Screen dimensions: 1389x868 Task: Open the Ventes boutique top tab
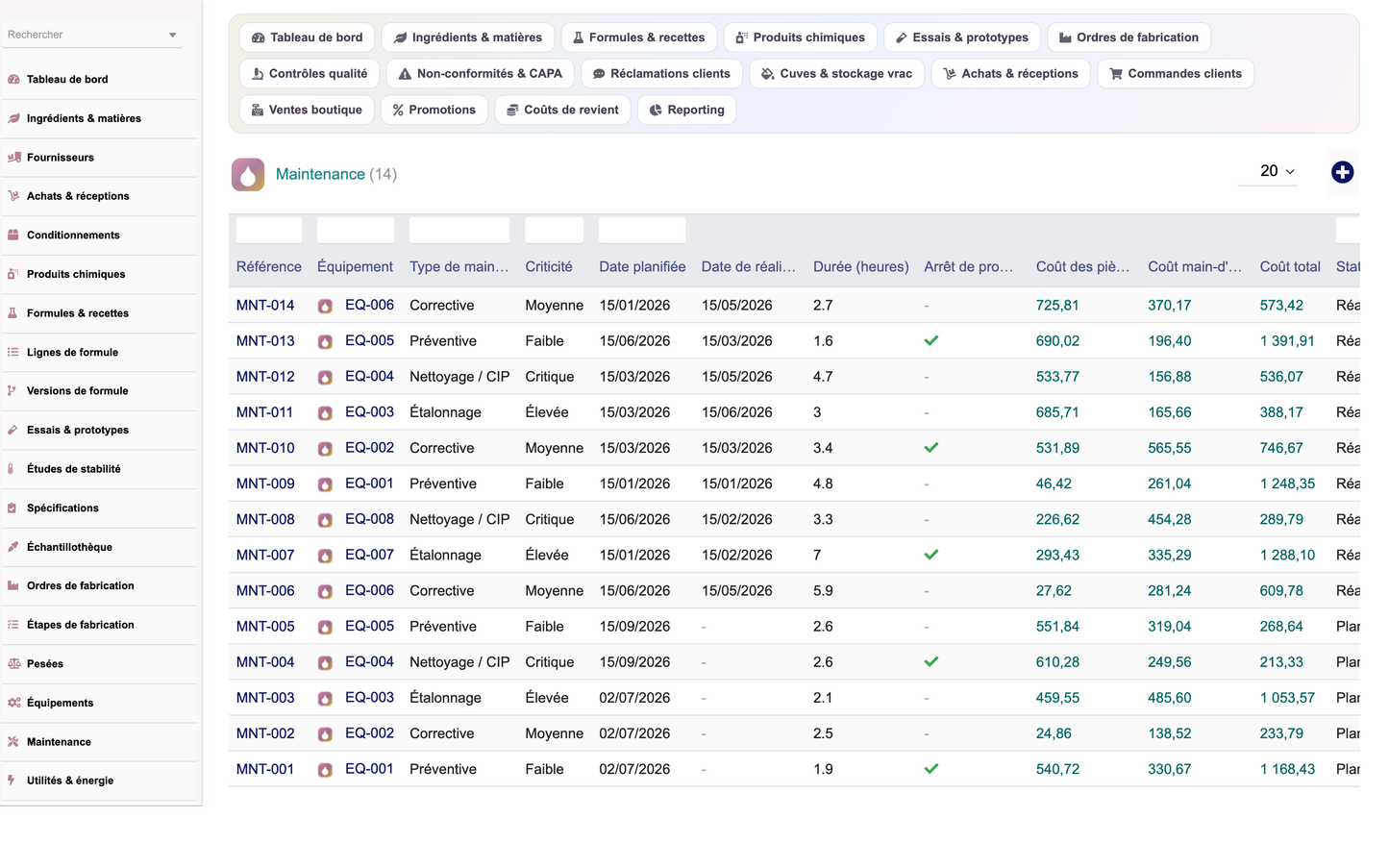307,110
